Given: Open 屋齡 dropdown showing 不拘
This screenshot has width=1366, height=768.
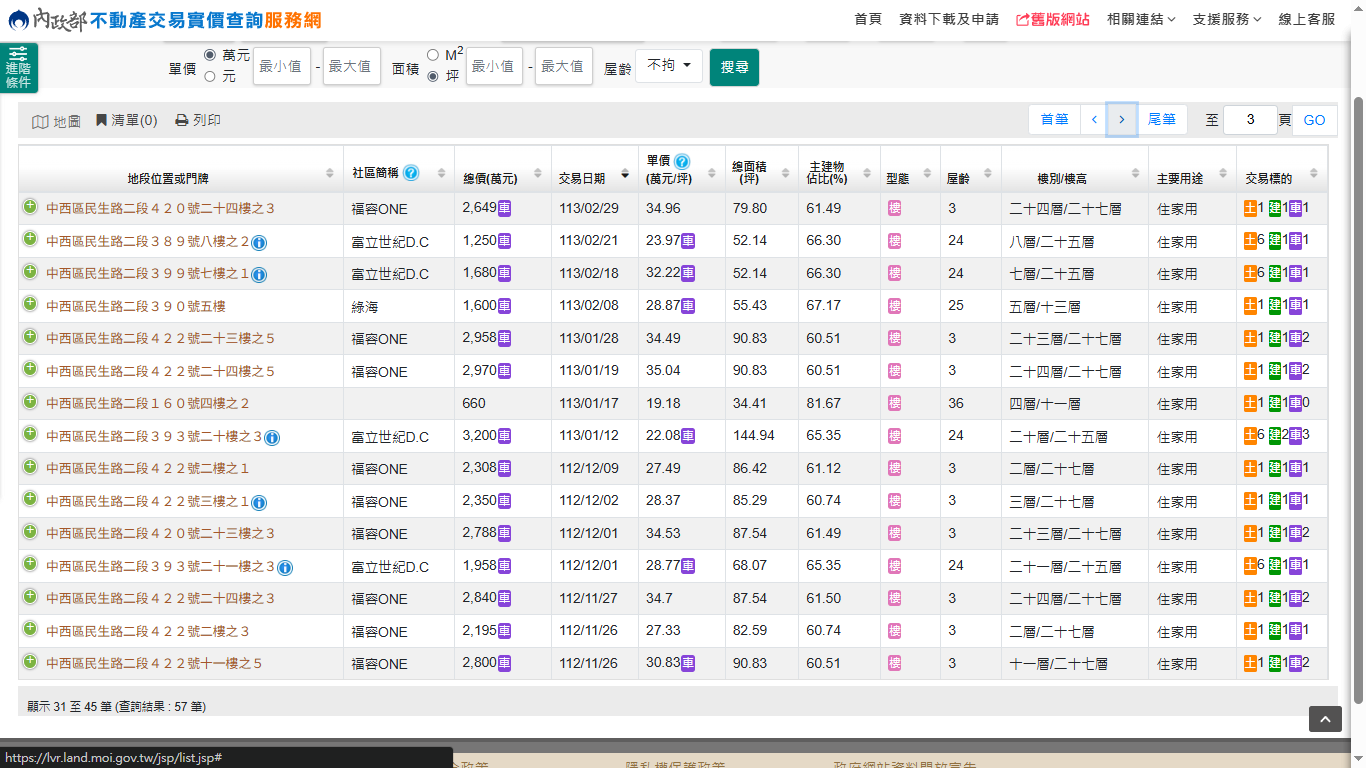Looking at the screenshot, I should tap(669, 66).
